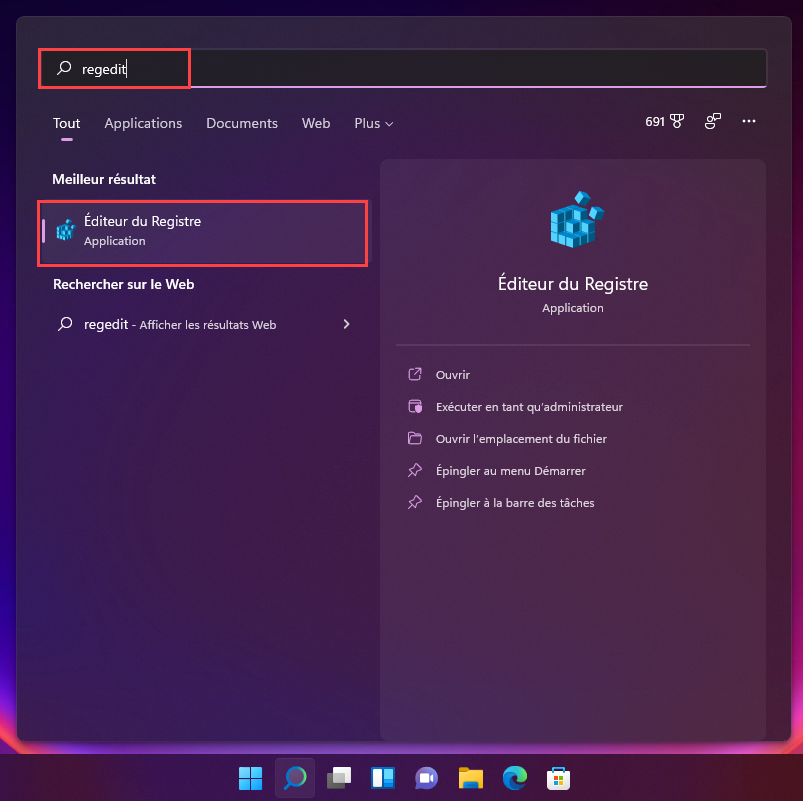Open the 691 rewards points badge
Image resolution: width=803 pixels, height=801 pixels.
pyautogui.click(x=664, y=121)
